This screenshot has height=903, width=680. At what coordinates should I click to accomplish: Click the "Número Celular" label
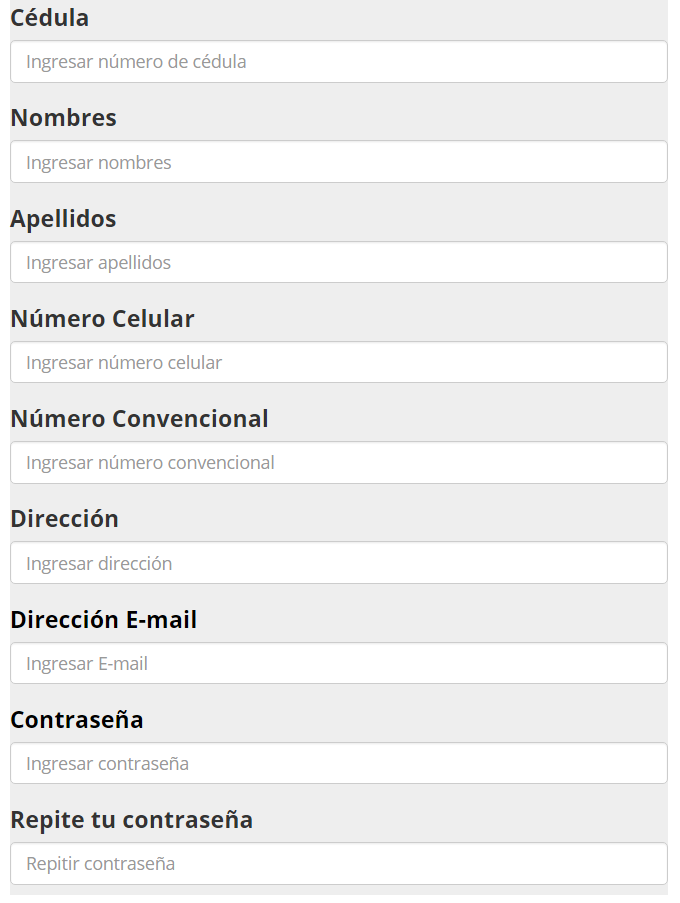102,319
